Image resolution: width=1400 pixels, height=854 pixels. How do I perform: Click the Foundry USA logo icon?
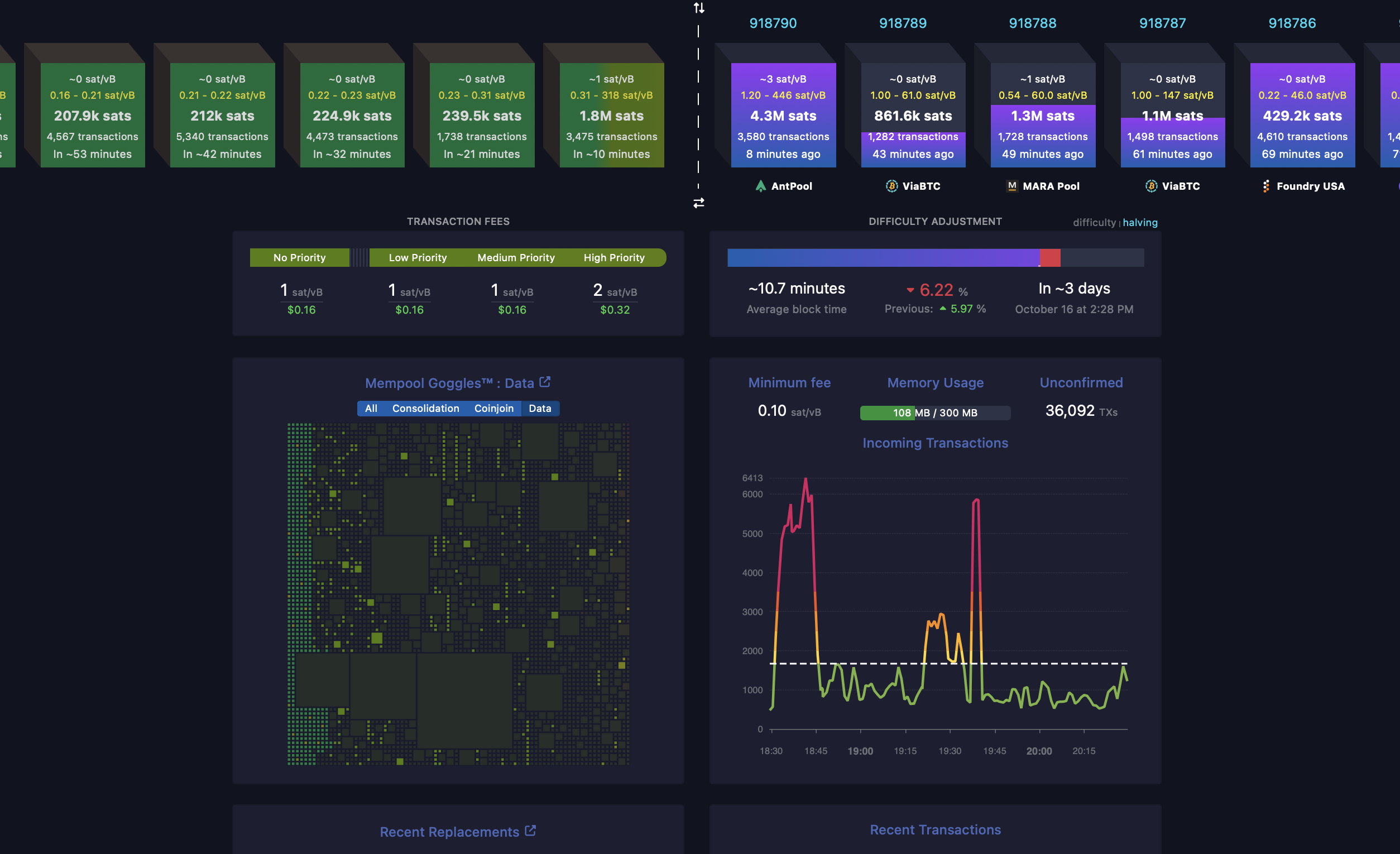pyautogui.click(x=1265, y=186)
